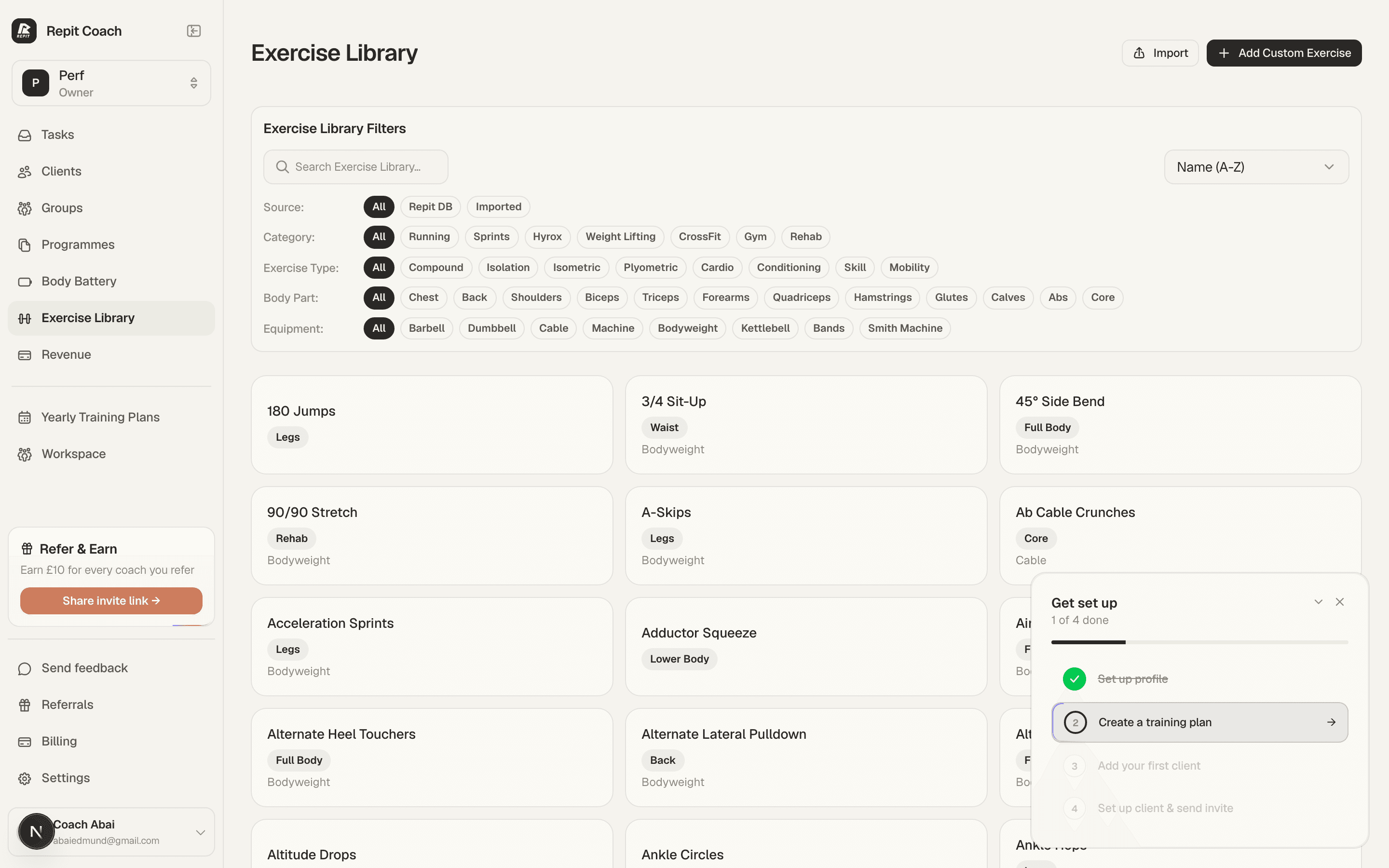Open the 3/4 Sit-Up exercise card
The width and height of the screenshot is (1389, 868).
(806, 425)
